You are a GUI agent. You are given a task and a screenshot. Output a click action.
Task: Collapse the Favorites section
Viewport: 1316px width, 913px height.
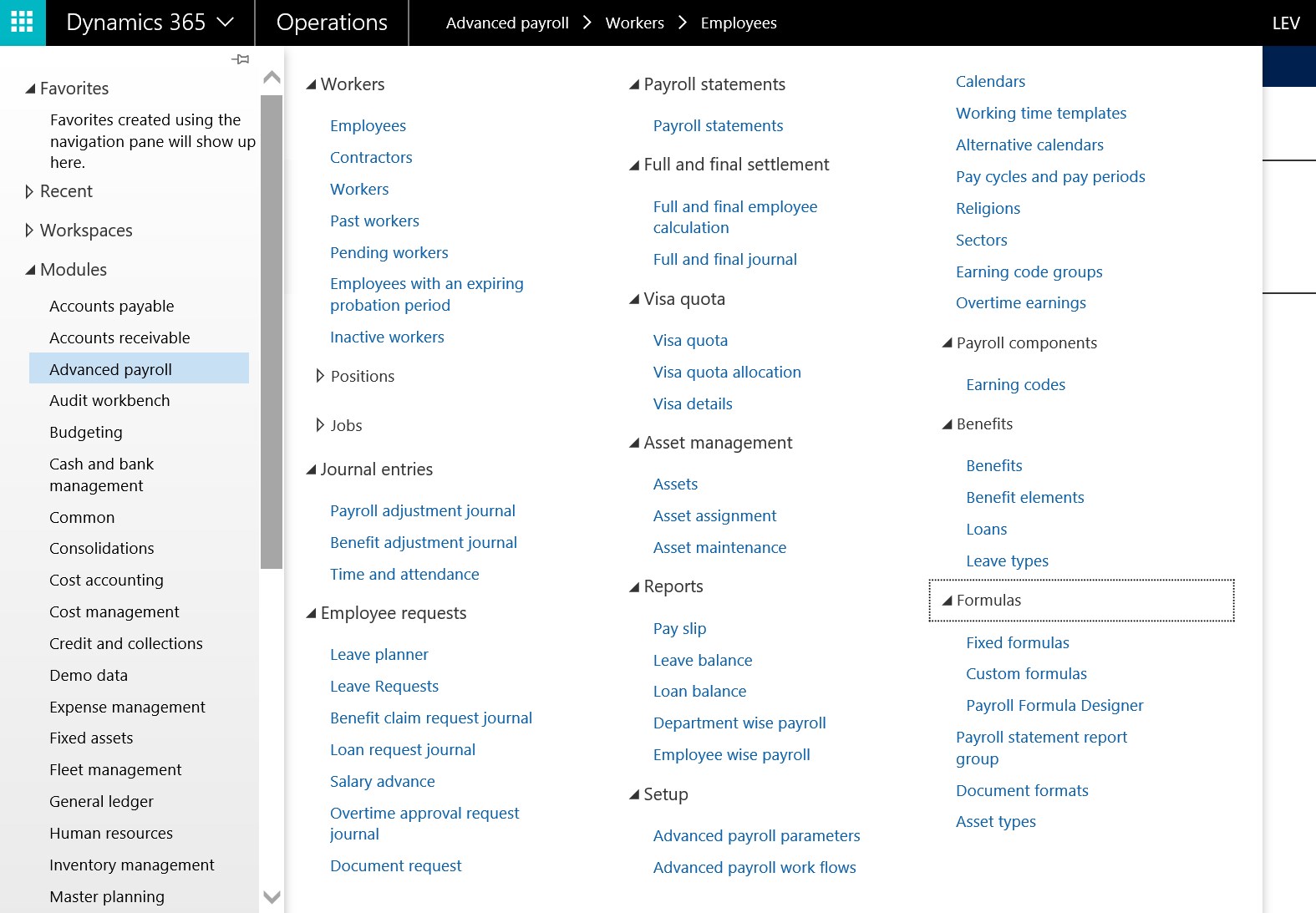31,89
